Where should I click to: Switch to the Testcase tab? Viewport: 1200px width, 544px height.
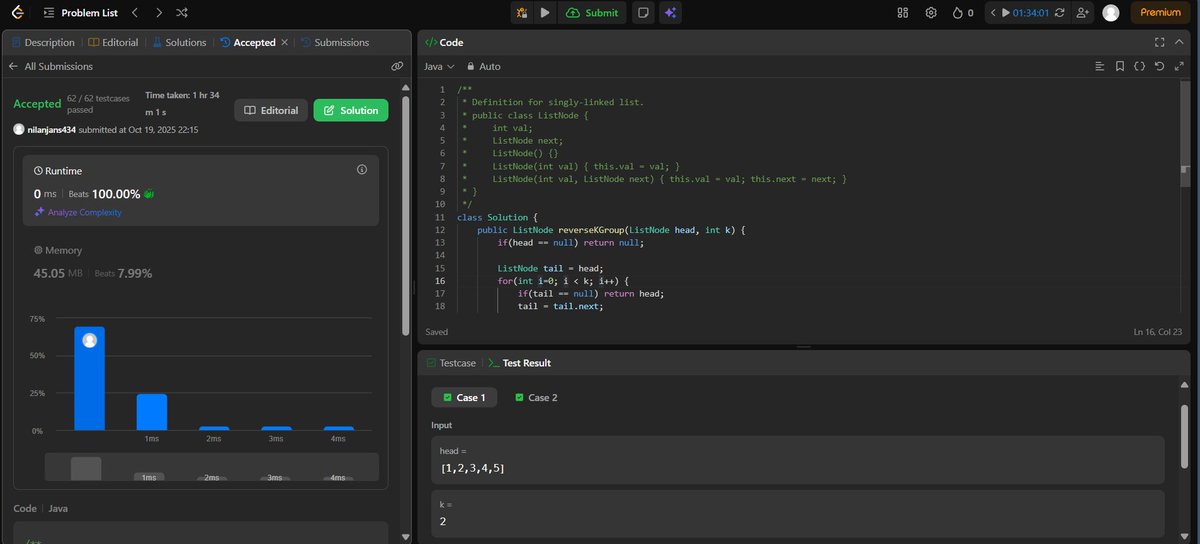pyautogui.click(x=450, y=363)
